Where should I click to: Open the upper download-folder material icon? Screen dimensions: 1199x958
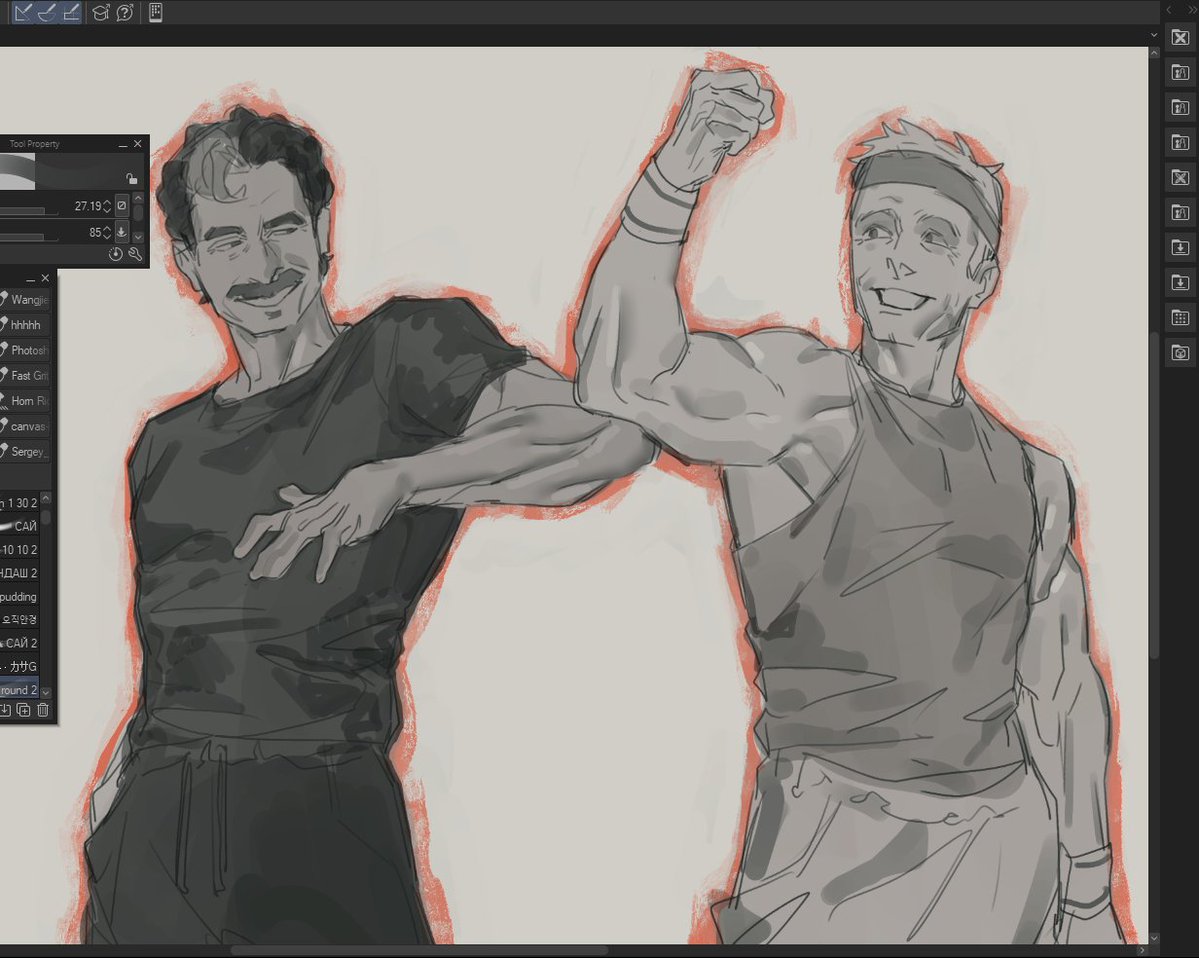(x=1180, y=248)
